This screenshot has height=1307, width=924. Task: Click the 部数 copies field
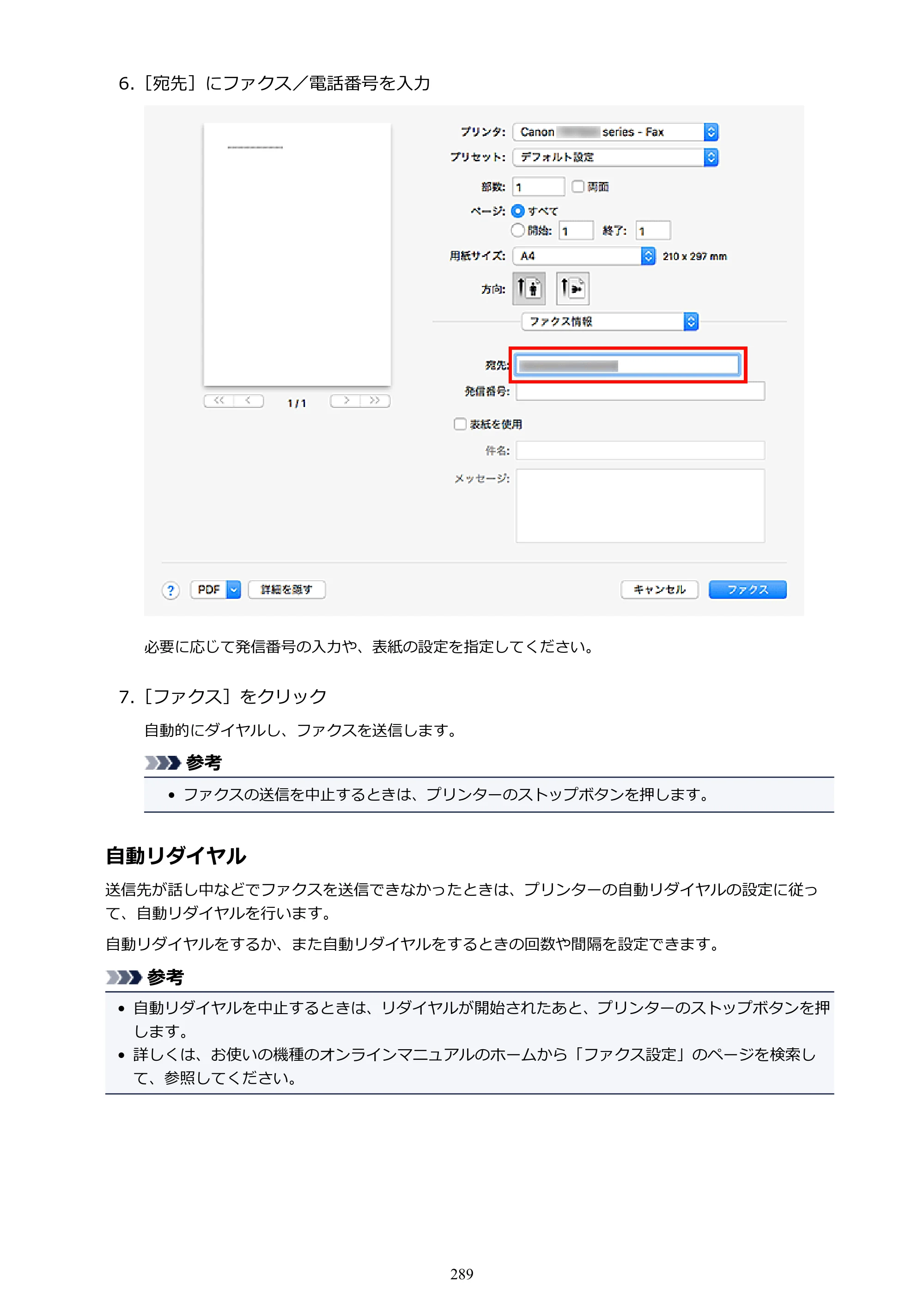coord(539,187)
